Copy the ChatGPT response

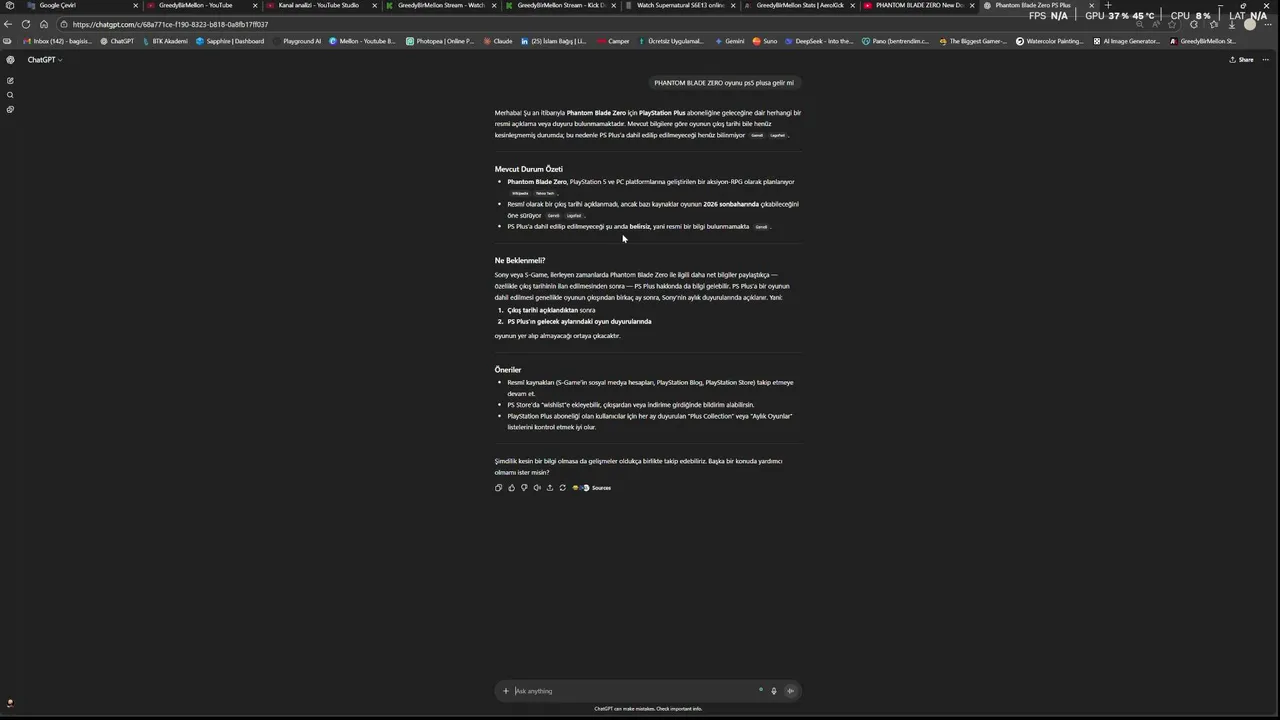(499, 488)
